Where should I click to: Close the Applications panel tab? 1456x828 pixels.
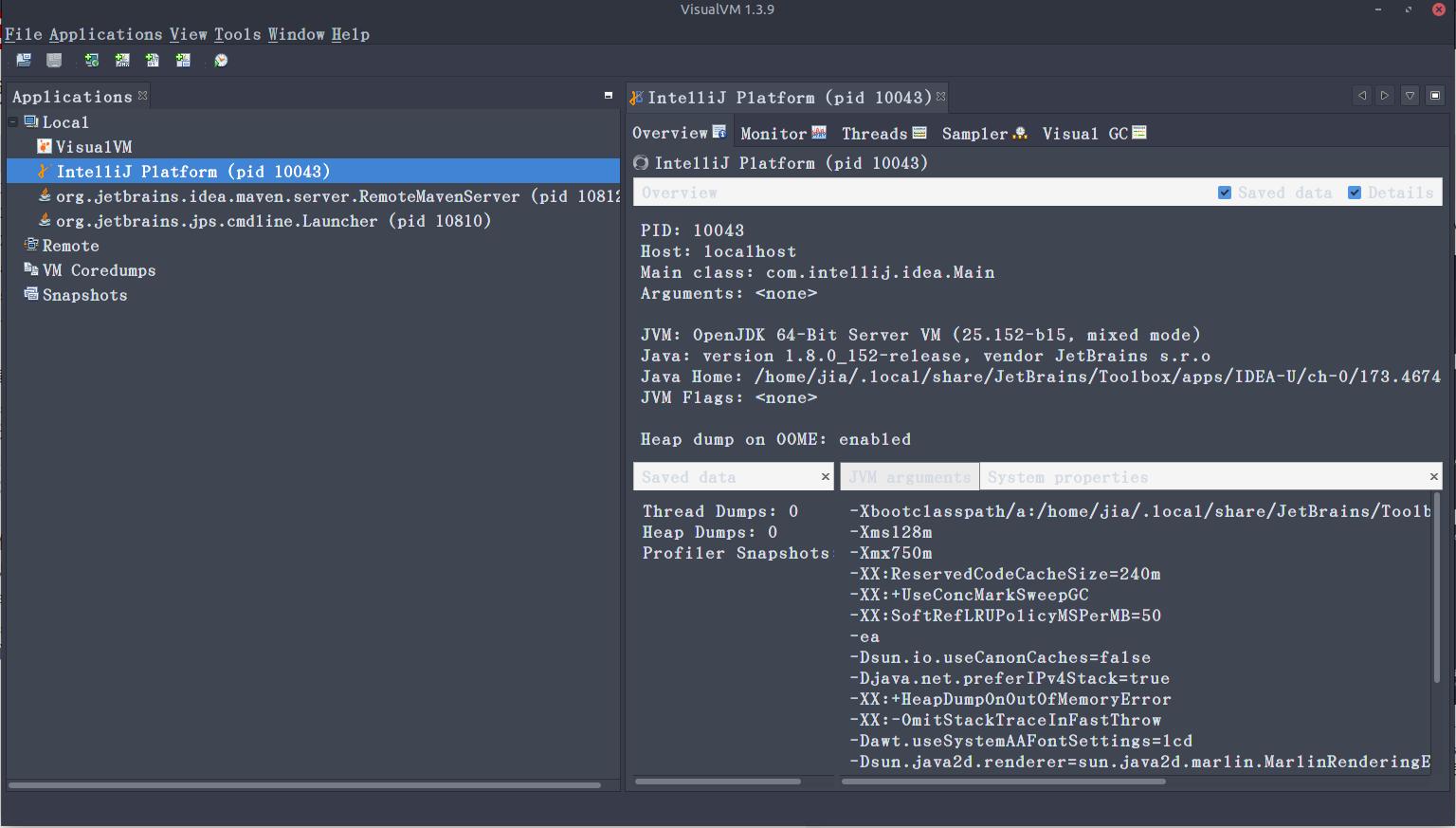[x=142, y=96]
